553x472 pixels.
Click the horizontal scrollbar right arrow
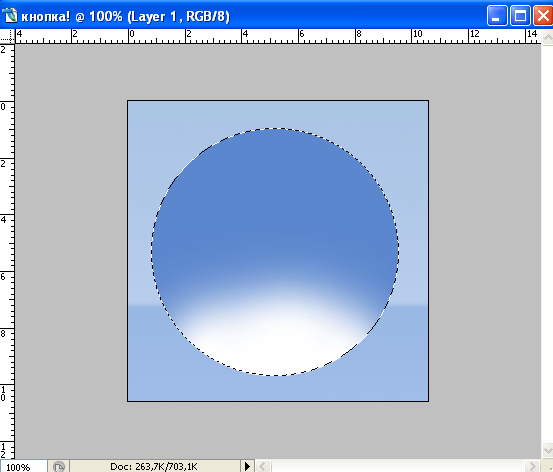coord(532,466)
